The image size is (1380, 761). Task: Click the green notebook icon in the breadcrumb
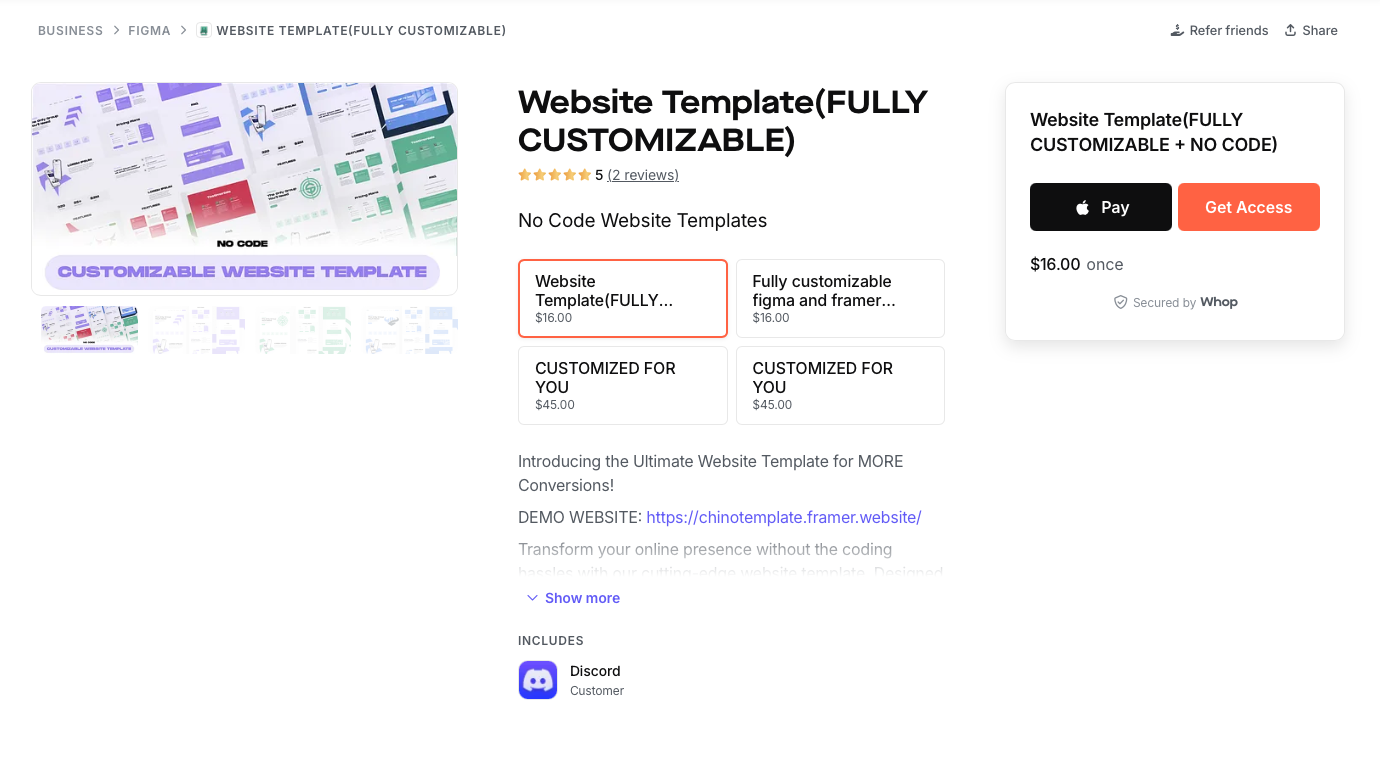[203, 30]
